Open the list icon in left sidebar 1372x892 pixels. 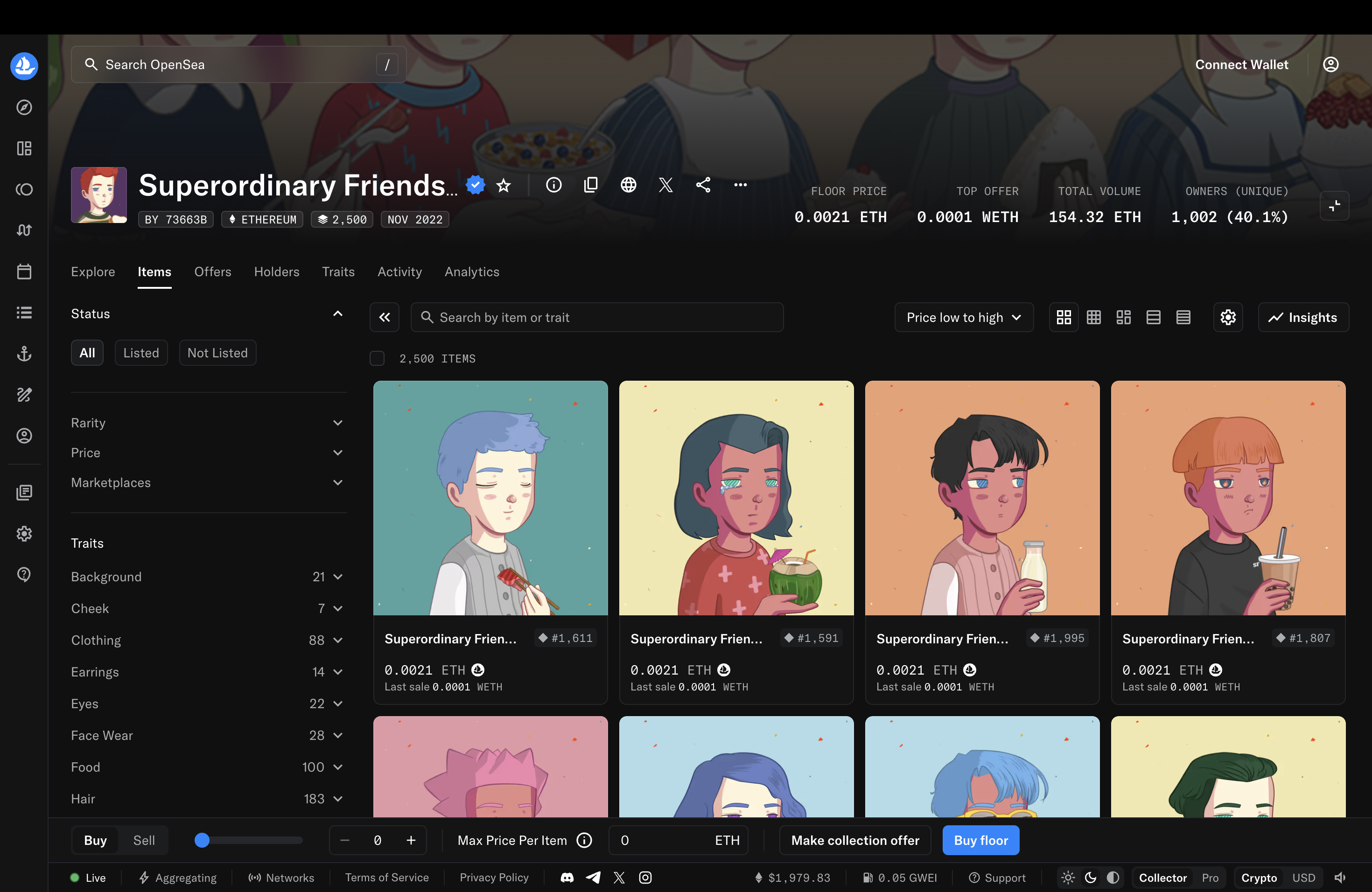[24, 312]
